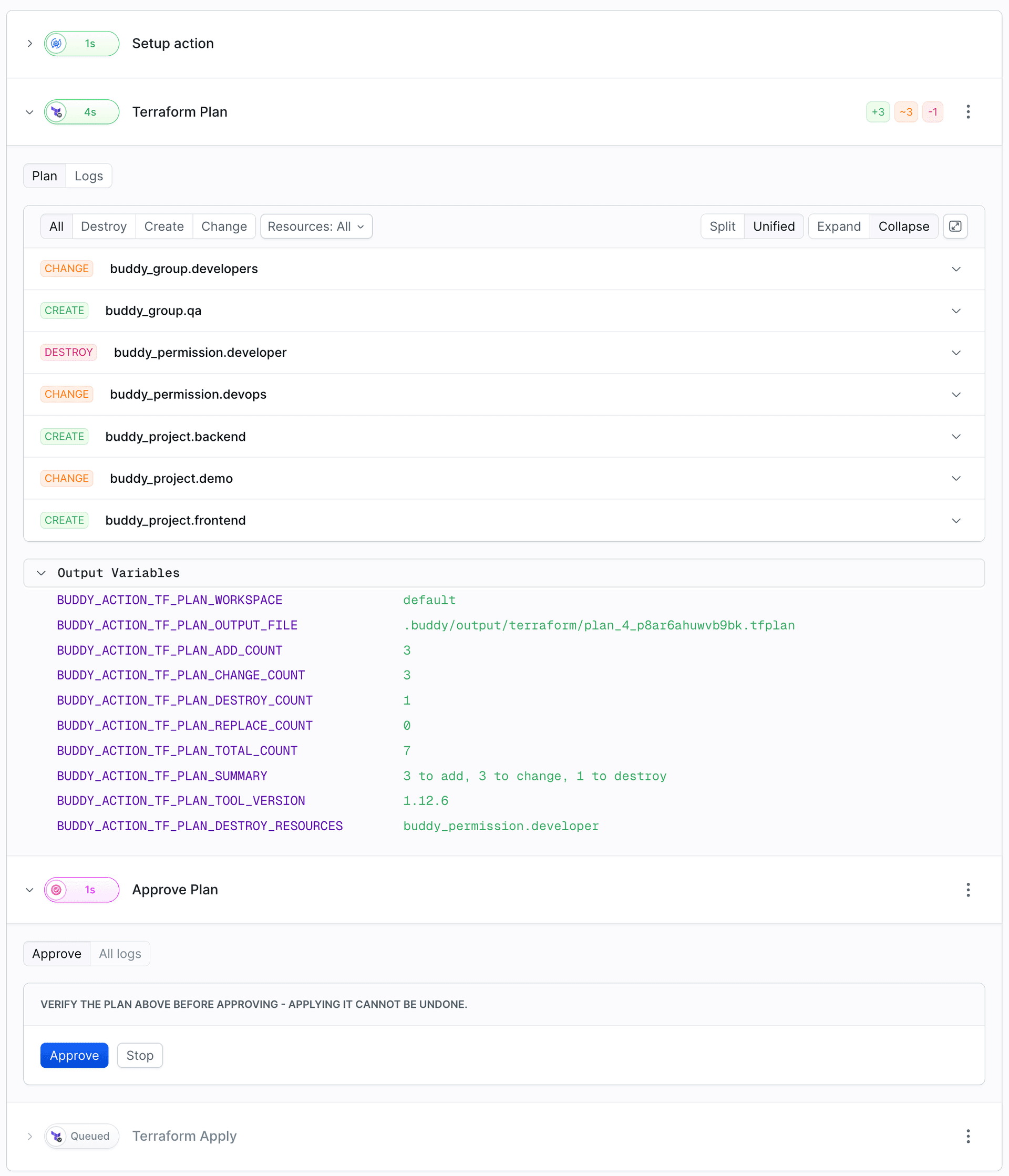Click the .tfplan output file path

click(x=599, y=625)
